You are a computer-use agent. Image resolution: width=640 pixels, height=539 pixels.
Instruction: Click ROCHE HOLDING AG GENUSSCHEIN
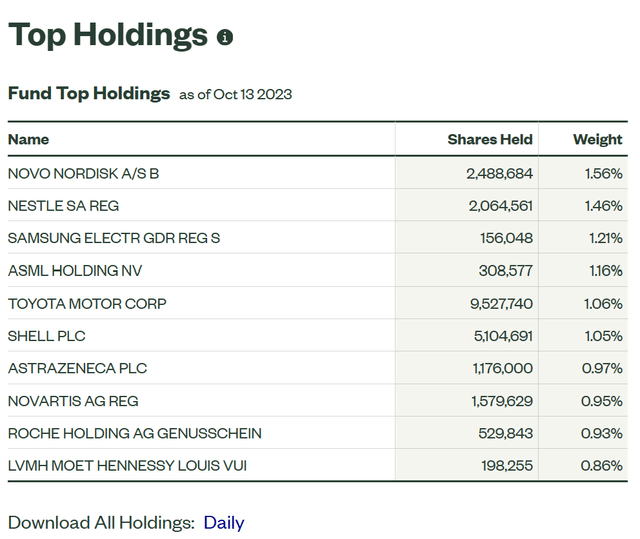134,433
